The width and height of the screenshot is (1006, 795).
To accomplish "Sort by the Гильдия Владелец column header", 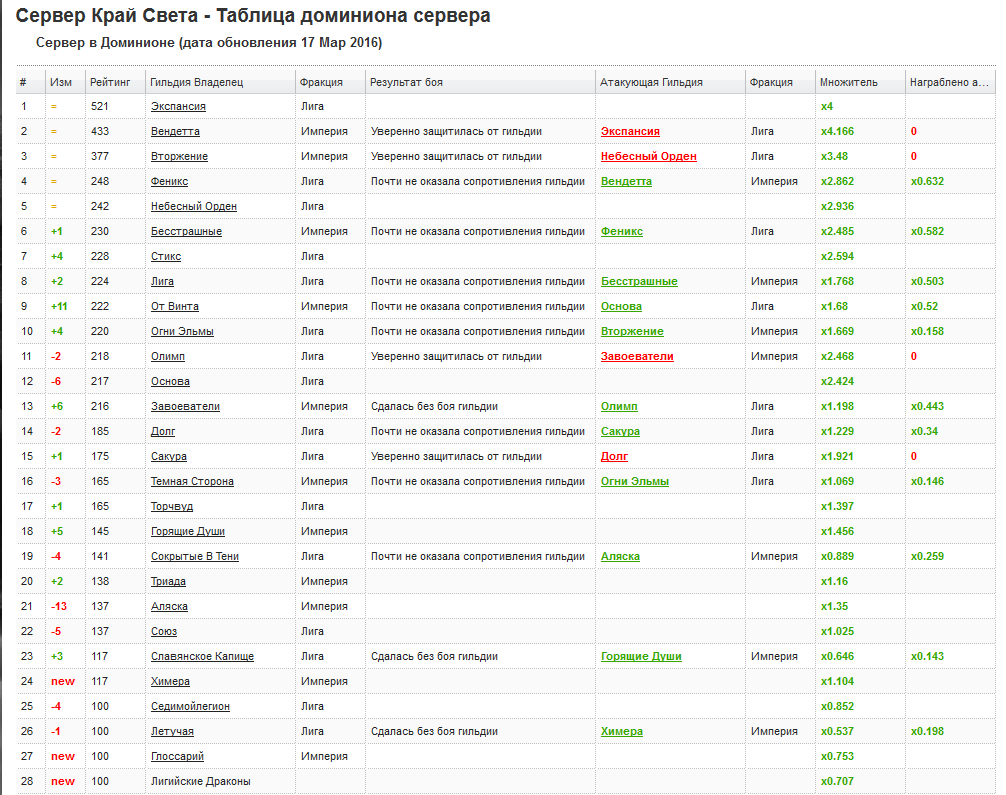I will click(x=221, y=82).
